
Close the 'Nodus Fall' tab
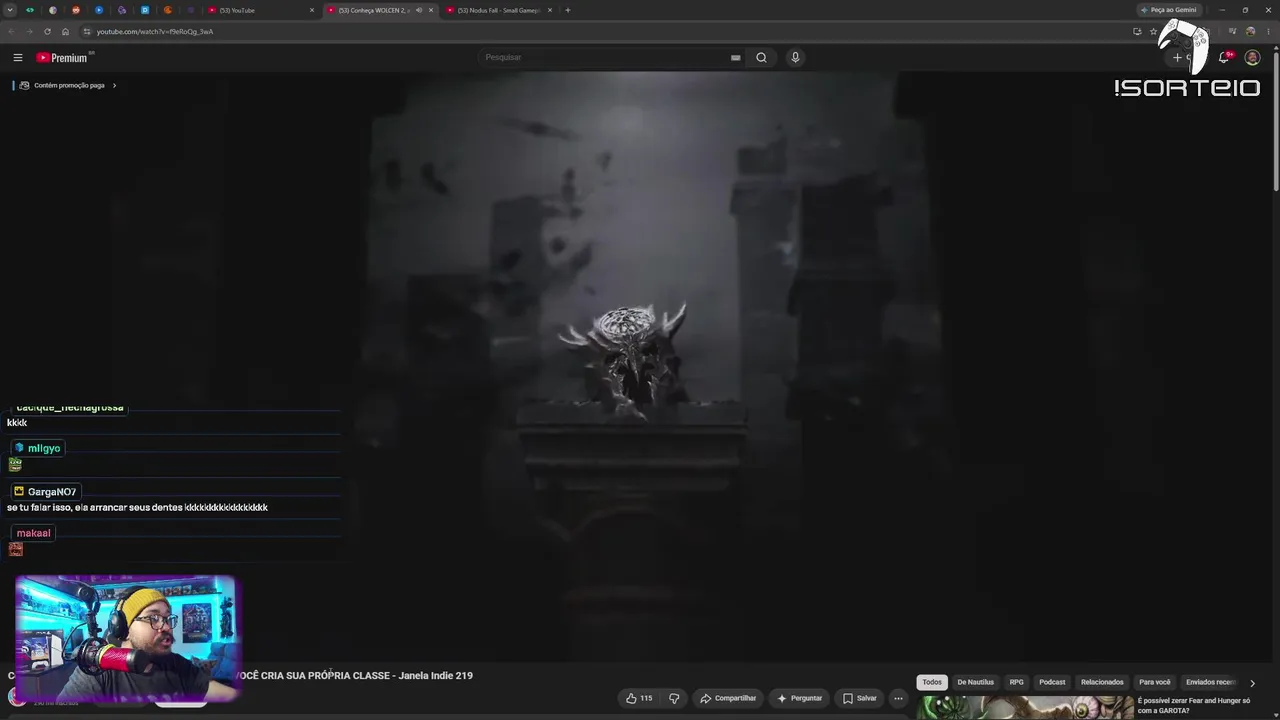[x=549, y=10]
